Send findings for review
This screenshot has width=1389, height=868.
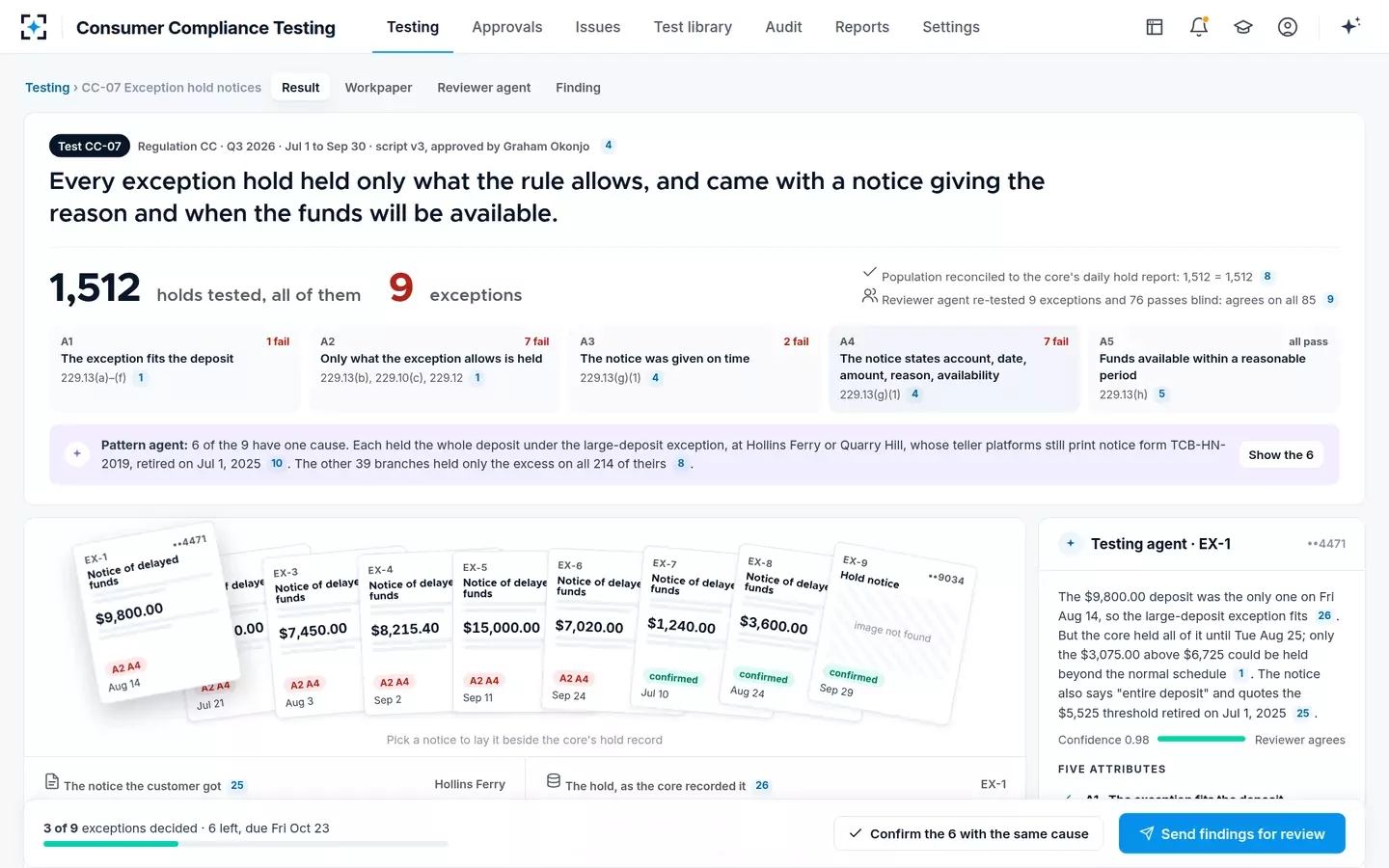pyautogui.click(x=1232, y=834)
